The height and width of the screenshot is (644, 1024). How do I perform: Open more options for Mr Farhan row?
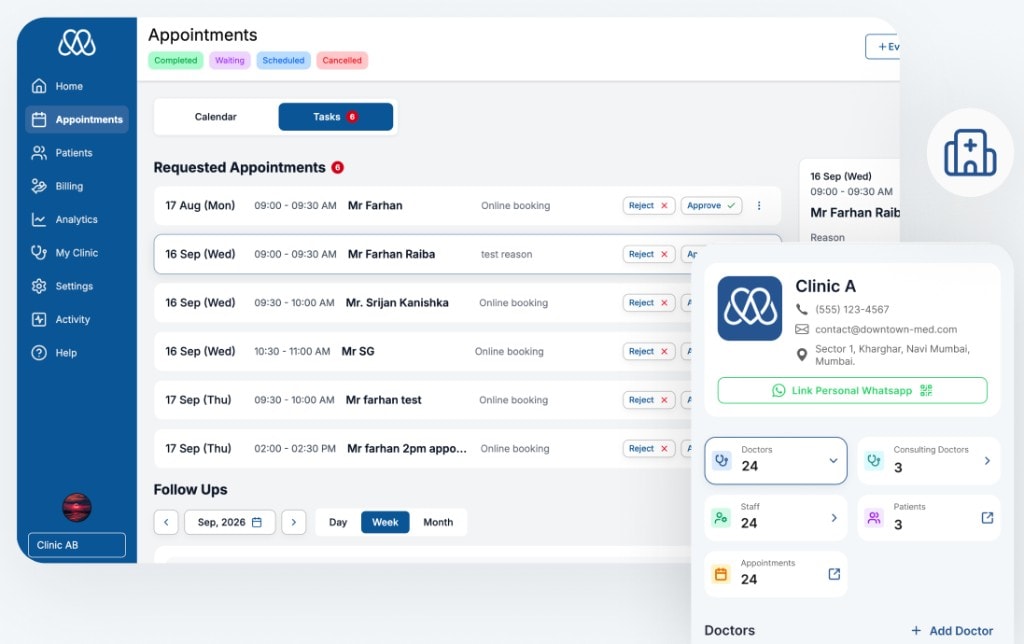pyautogui.click(x=759, y=206)
